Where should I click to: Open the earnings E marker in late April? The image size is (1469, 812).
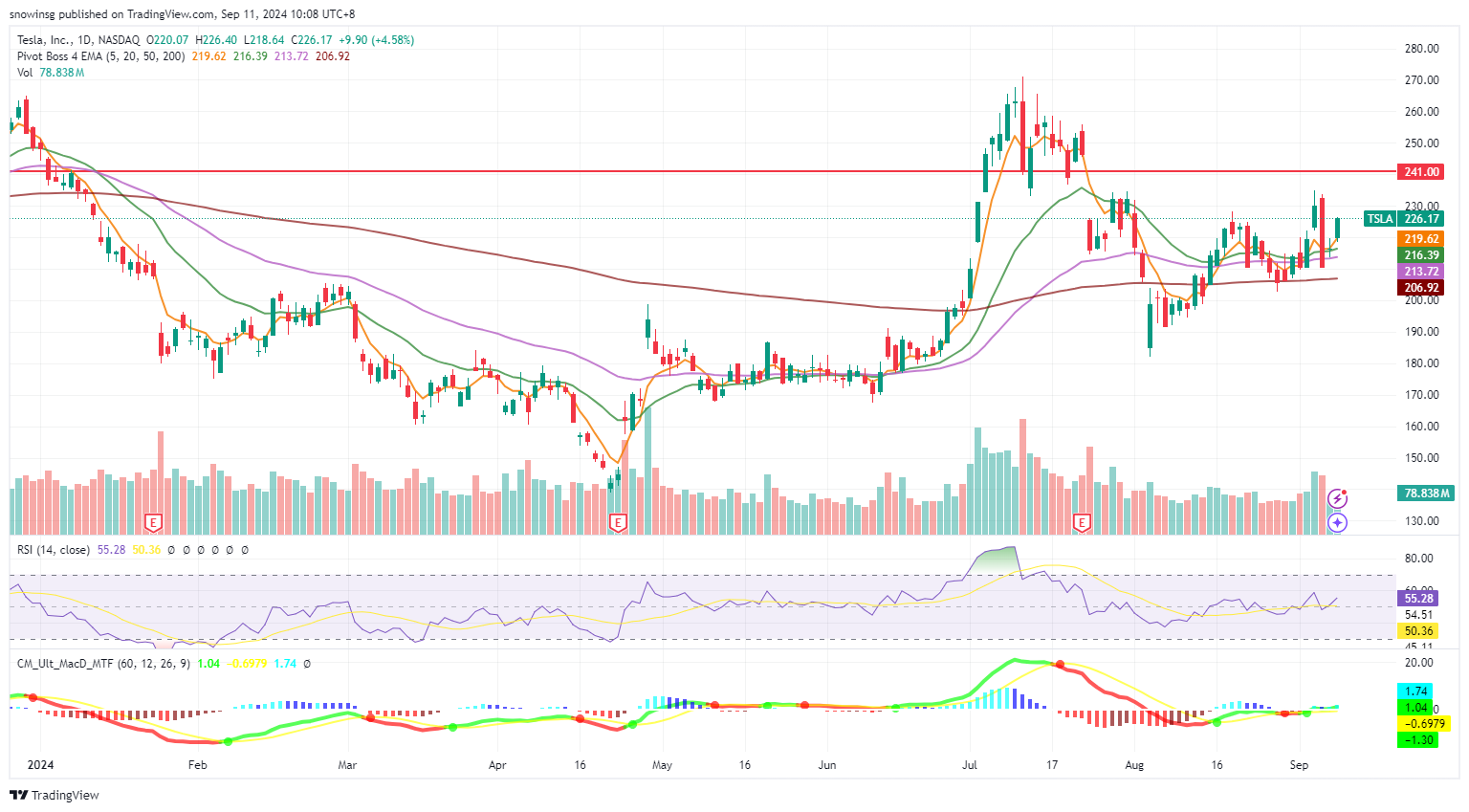(618, 522)
